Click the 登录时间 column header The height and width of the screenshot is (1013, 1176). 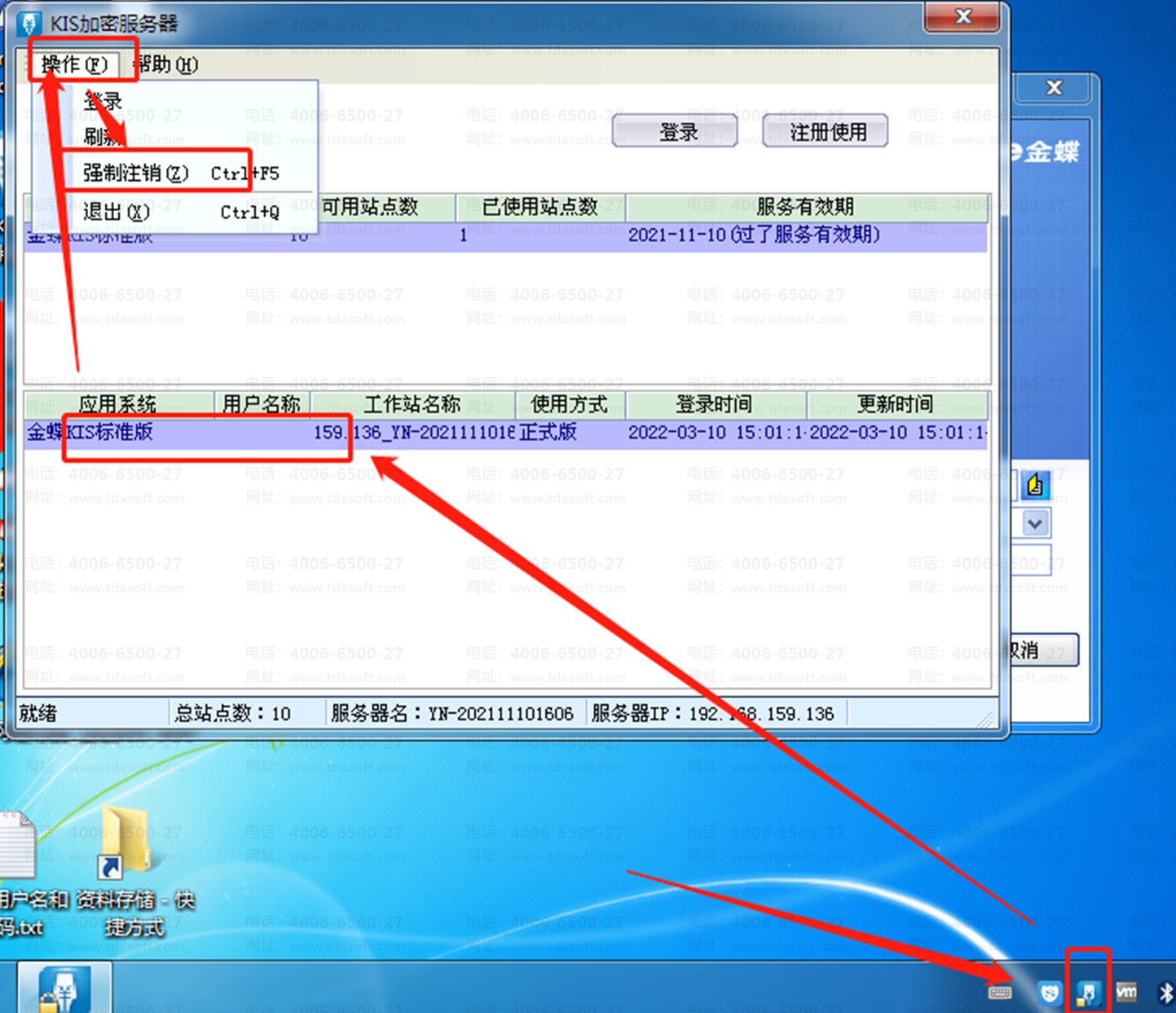tap(715, 404)
